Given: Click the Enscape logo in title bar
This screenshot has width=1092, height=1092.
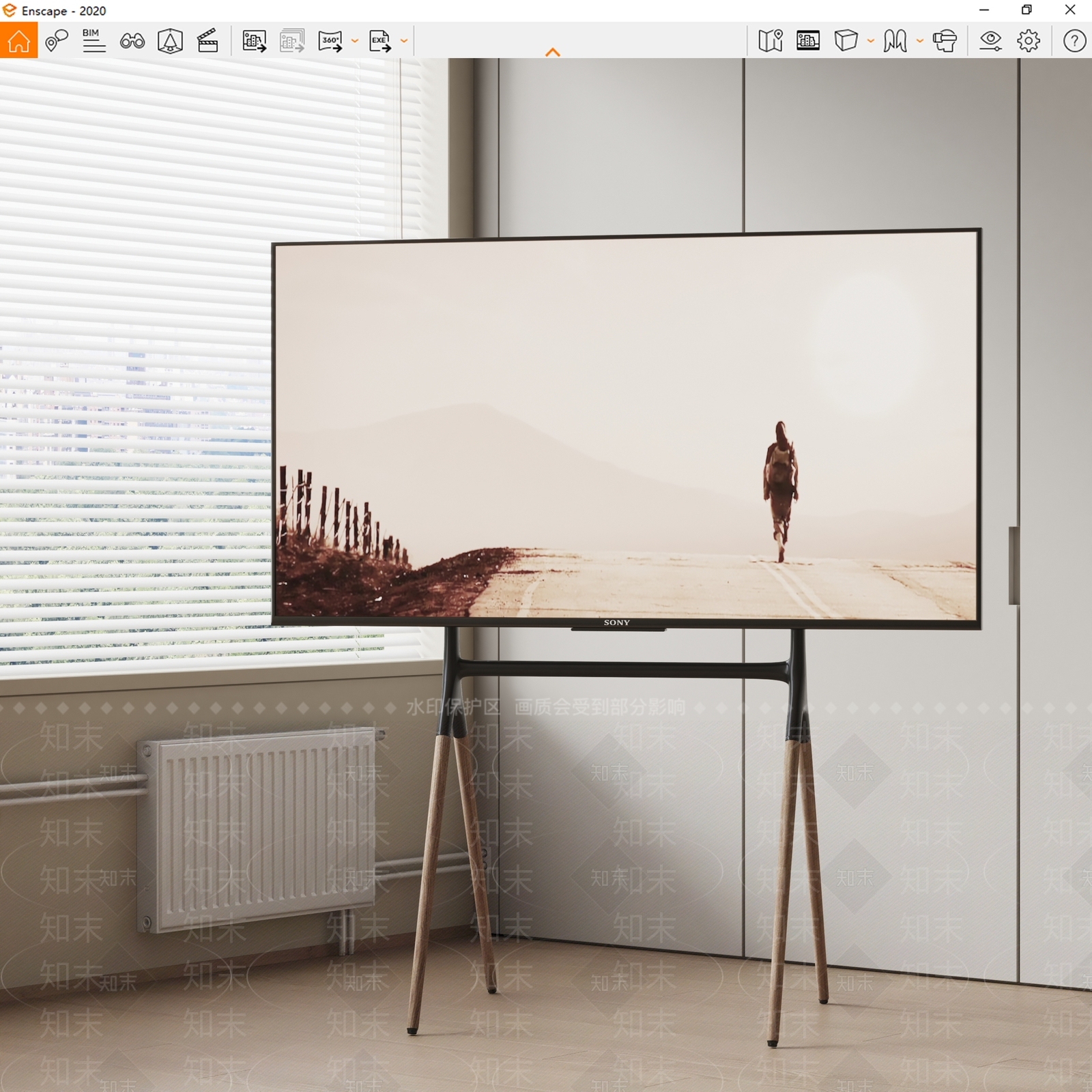Looking at the screenshot, I should pyautogui.click(x=10, y=10).
